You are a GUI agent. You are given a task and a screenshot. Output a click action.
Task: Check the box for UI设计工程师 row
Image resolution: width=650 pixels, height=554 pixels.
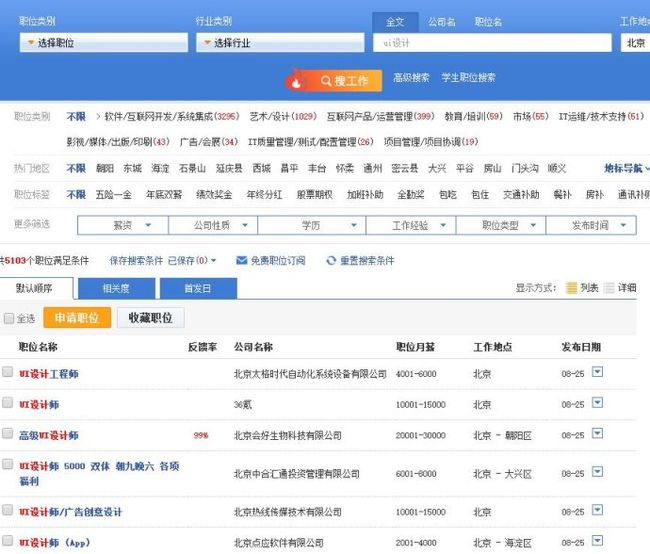[7, 372]
